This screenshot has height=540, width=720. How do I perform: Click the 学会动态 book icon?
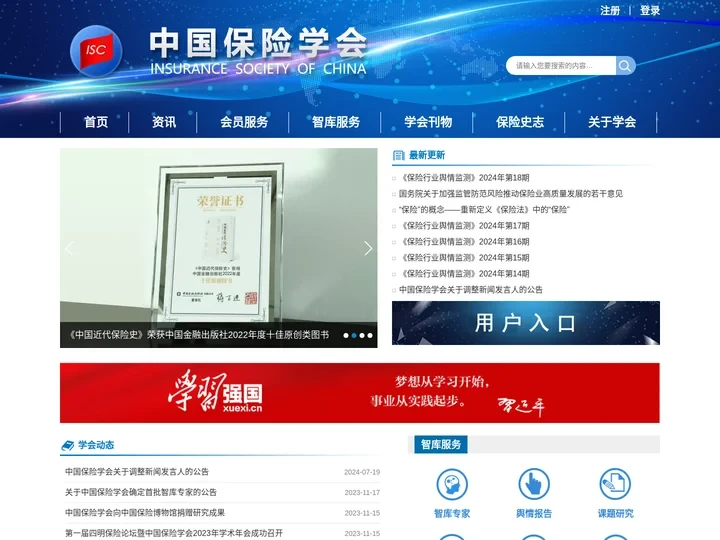[x=68, y=445]
